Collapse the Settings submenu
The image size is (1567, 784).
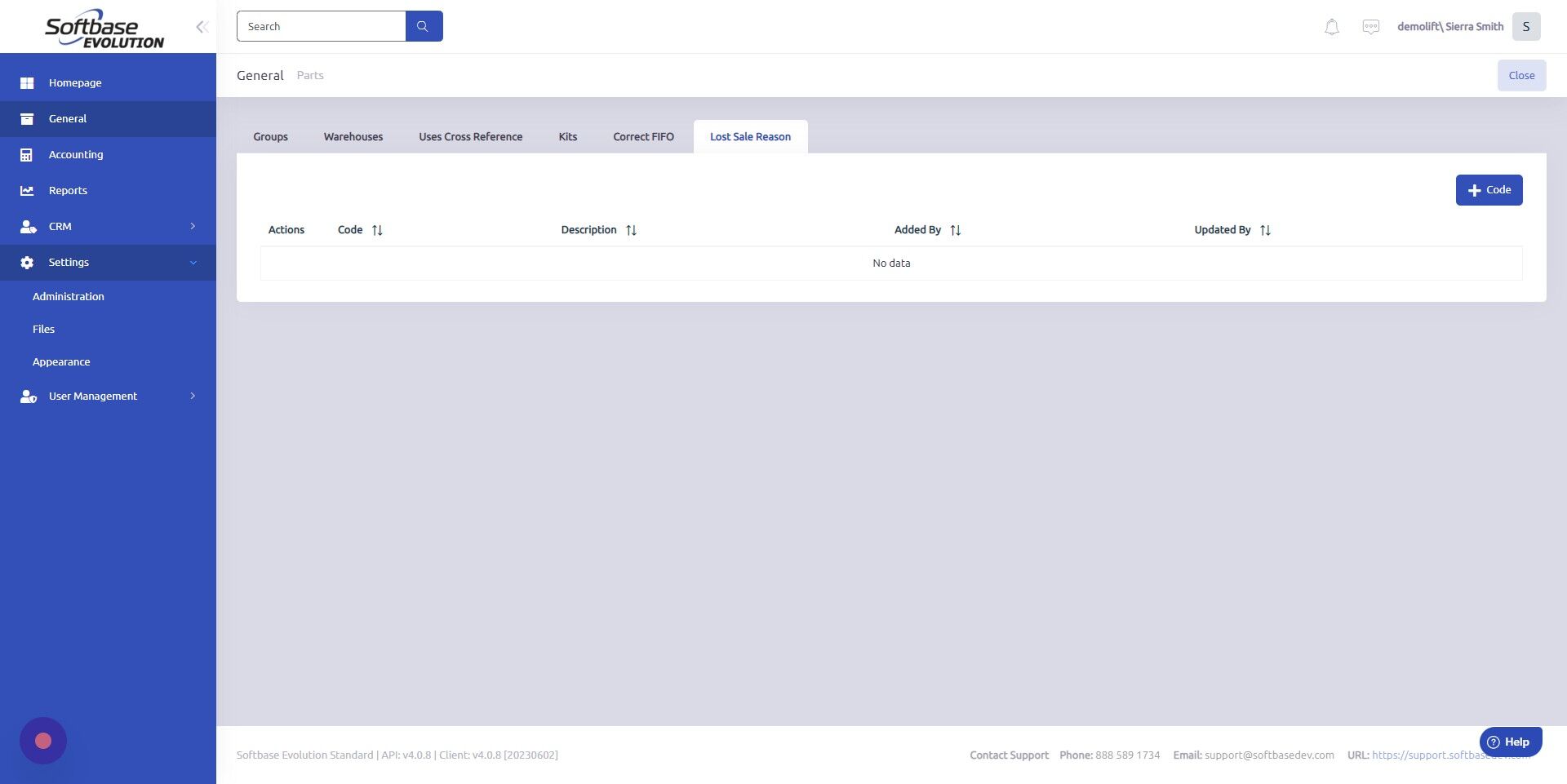[x=193, y=262]
